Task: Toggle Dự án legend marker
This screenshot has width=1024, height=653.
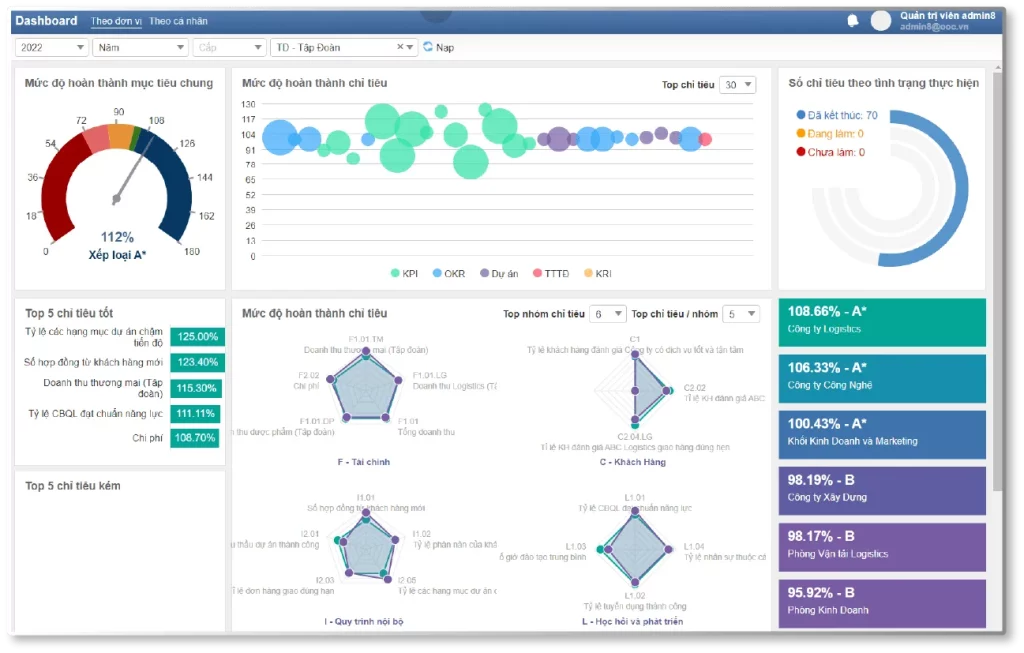Action: (x=484, y=273)
